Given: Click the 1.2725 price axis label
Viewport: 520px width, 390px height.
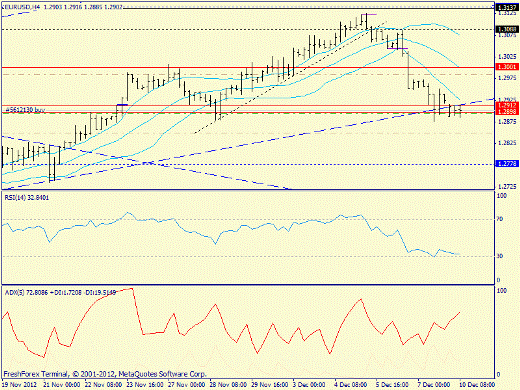Looking at the screenshot, I should (507, 186).
